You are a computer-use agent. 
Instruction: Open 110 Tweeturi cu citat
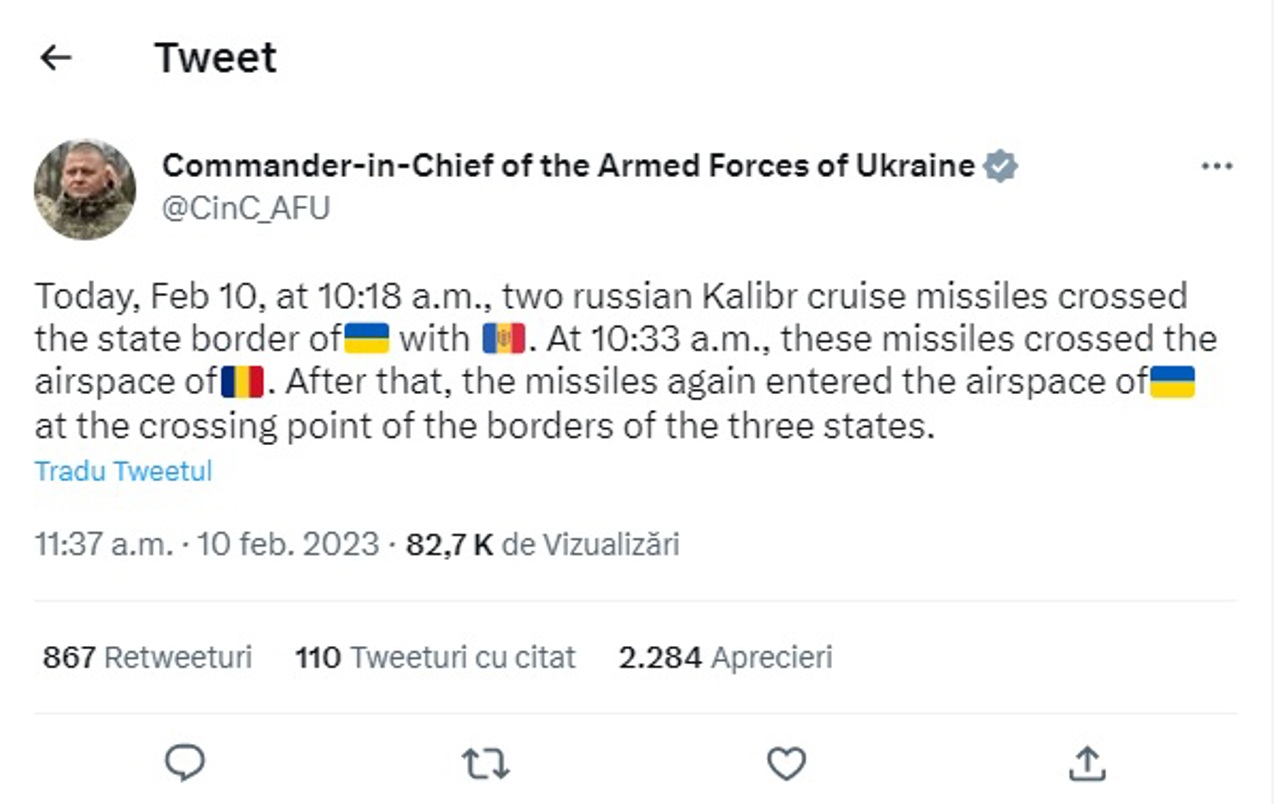435,657
